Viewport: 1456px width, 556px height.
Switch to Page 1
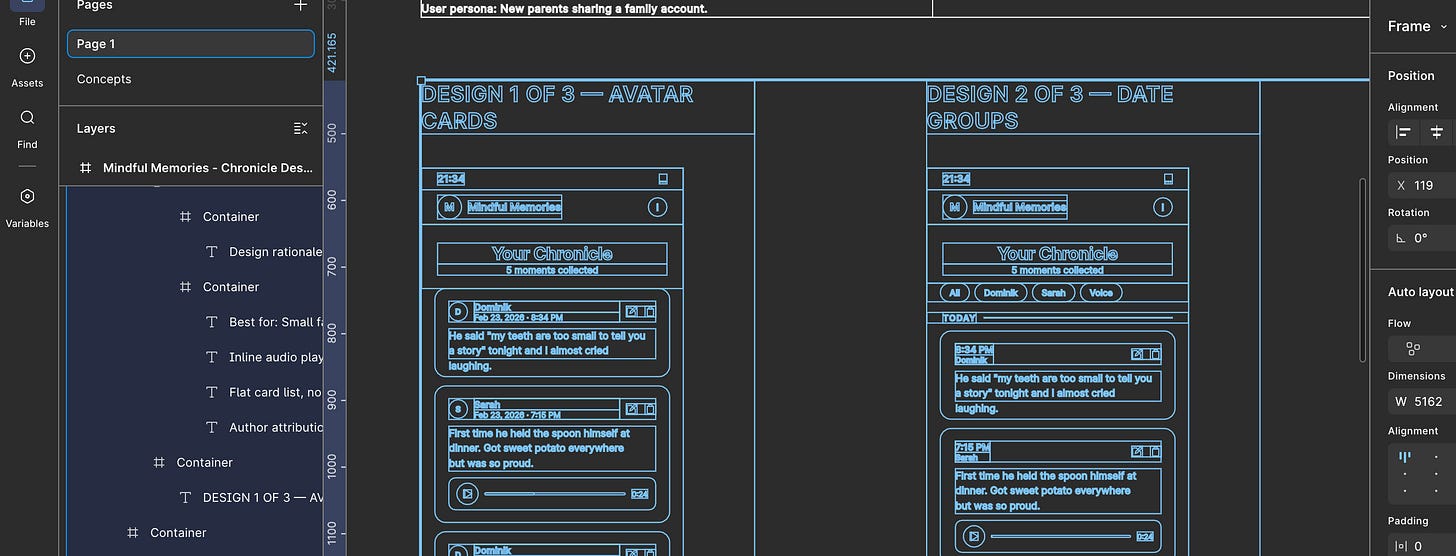(x=191, y=44)
